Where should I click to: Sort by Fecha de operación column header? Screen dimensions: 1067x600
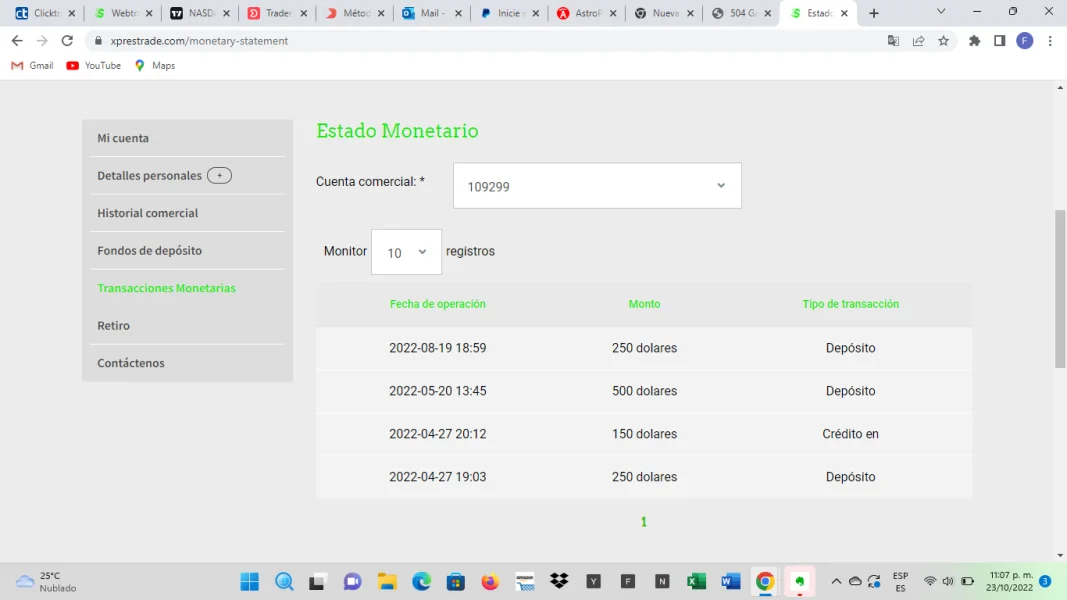[438, 304]
